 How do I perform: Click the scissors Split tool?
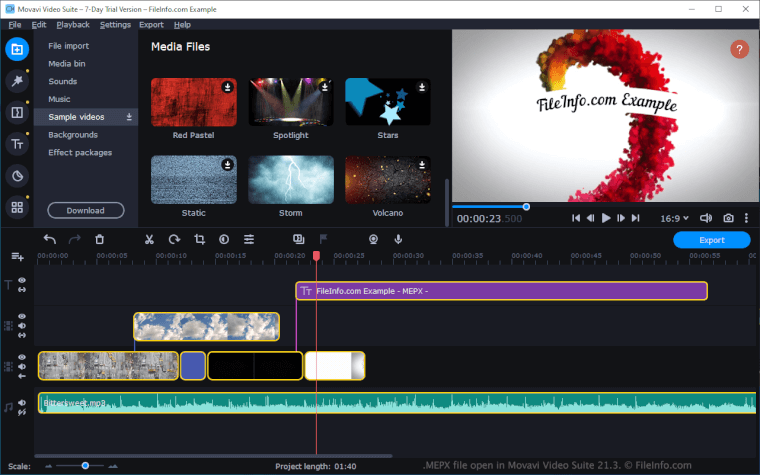point(149,239)
